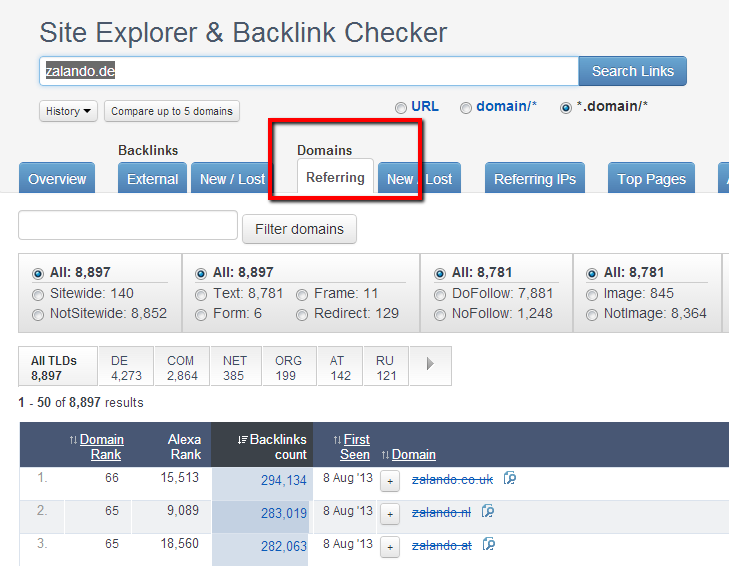Viewport: 729px width, 566px height.
Task: Sort by First Seen column
Action: coord(355,446)
